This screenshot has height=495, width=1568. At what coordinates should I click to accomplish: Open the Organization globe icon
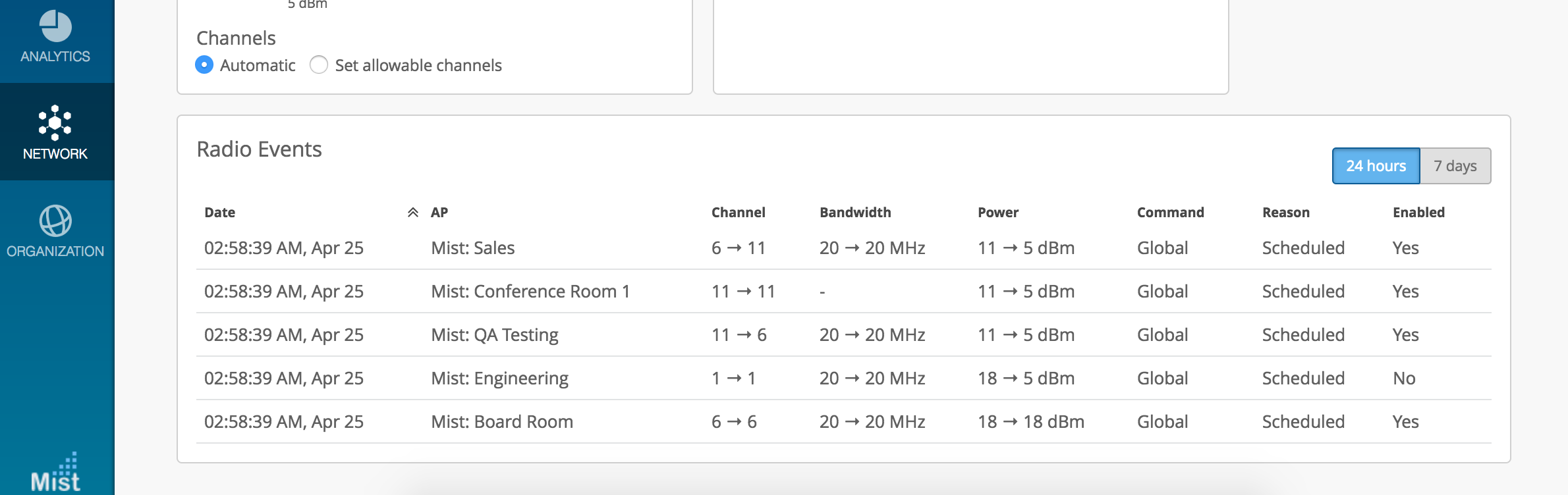click(x=55, y=221)
